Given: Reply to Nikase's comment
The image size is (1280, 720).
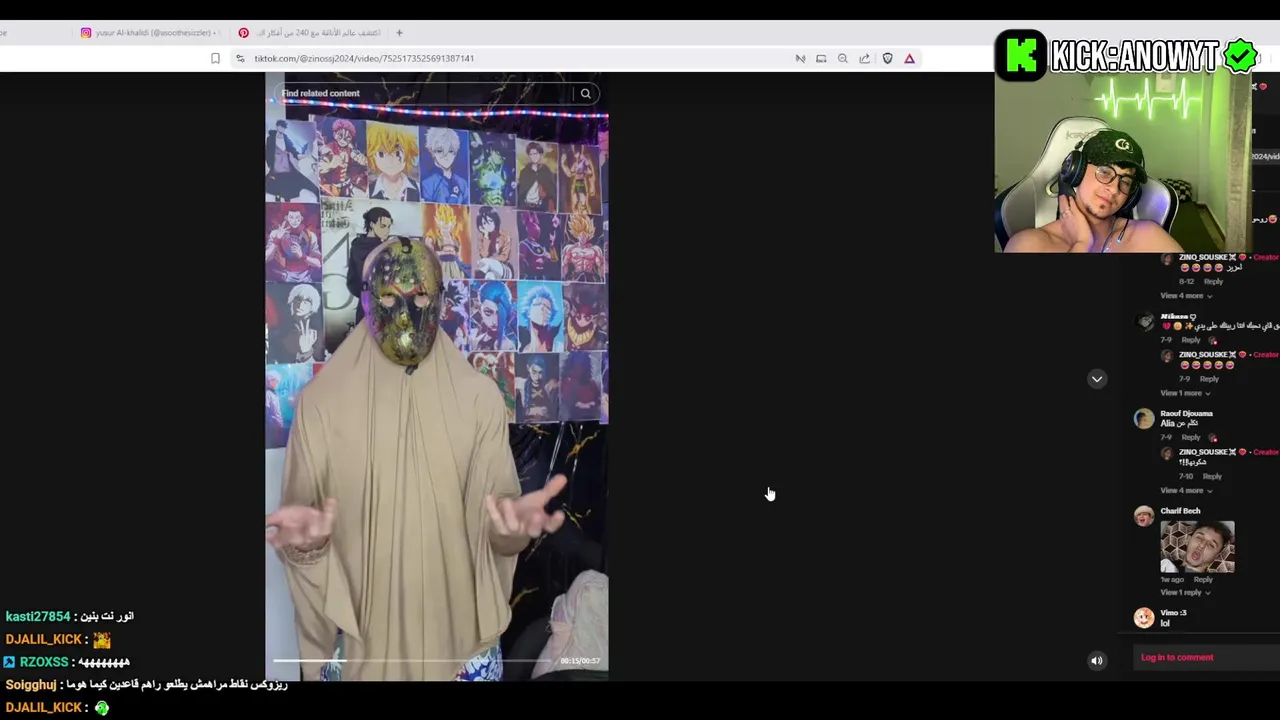Looking at the screenshot, I should click(1190, 340).
